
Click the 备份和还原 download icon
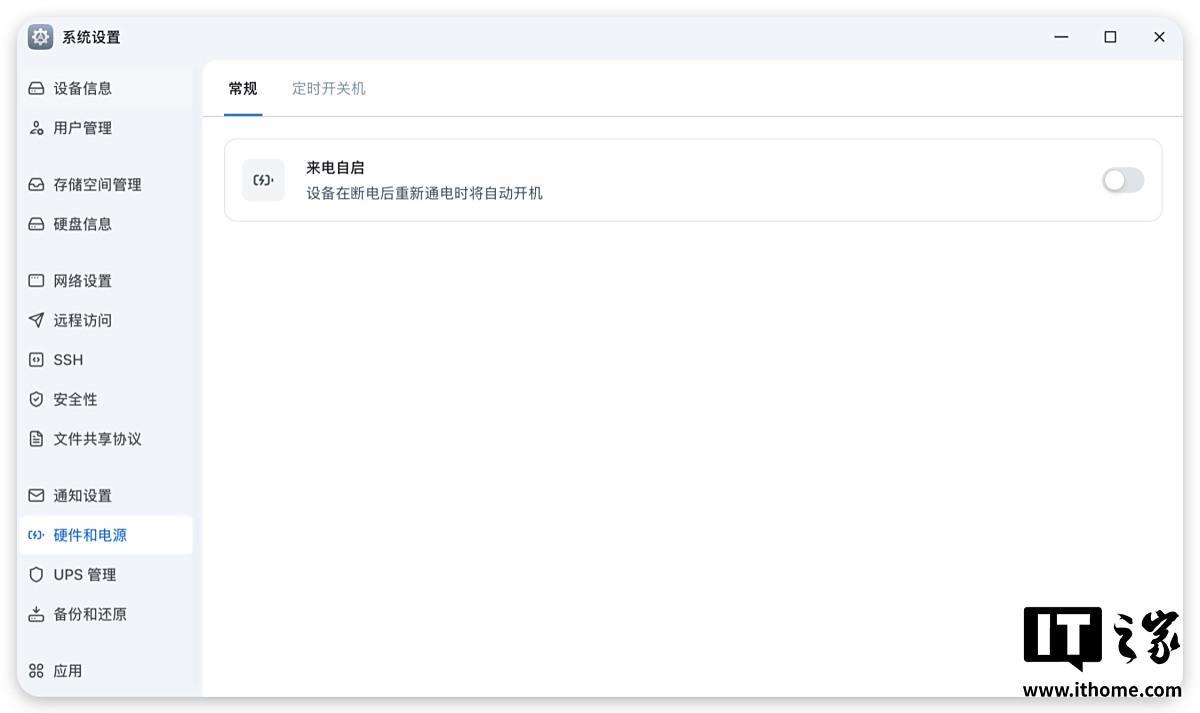[36, 614]
